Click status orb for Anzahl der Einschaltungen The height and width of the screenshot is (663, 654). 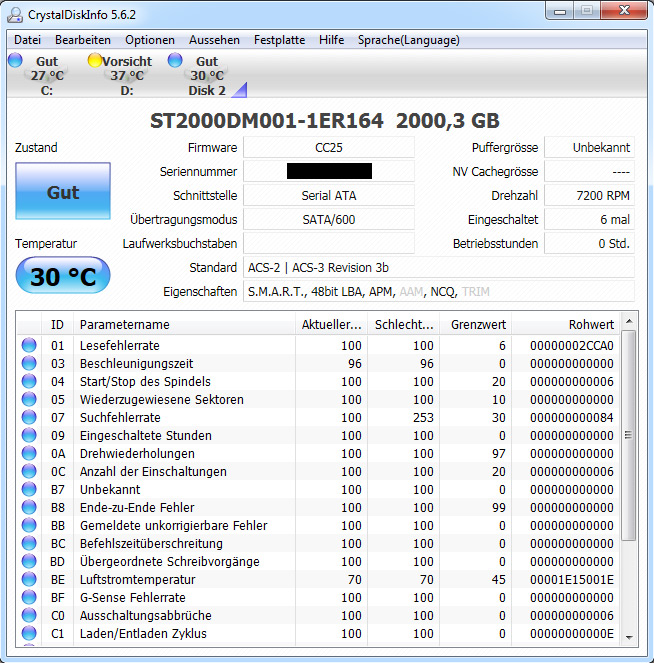click(29, 471)
